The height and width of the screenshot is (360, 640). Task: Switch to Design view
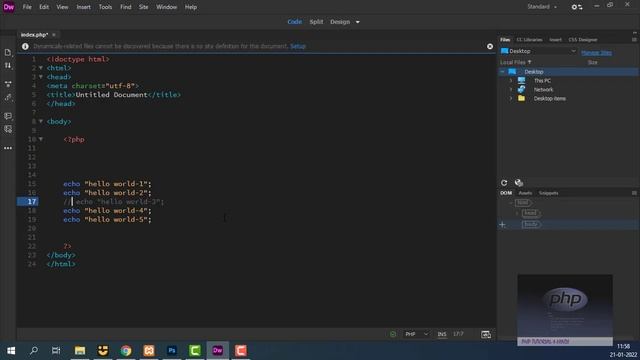[340, 22]
